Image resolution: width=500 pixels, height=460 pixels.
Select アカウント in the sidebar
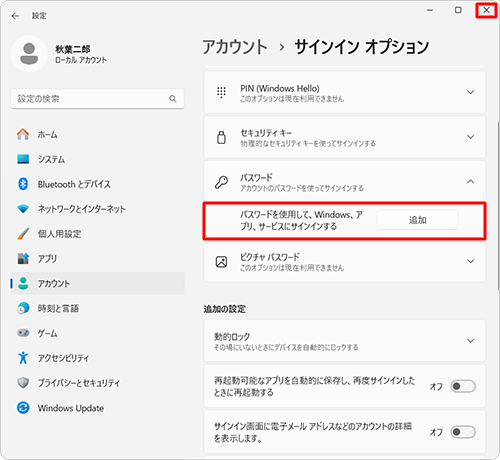[97, 283]
